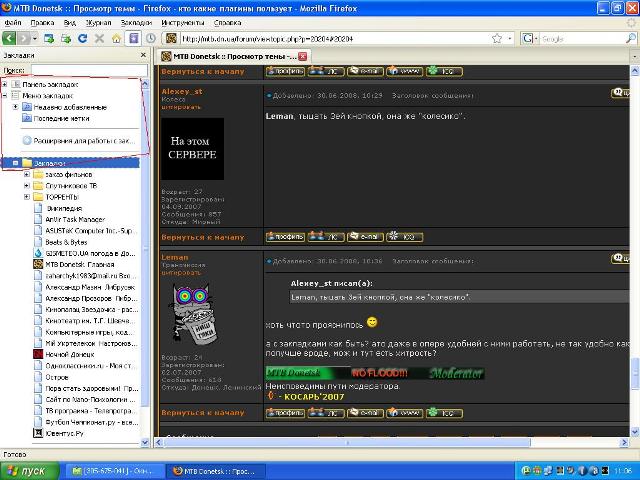This screenshot has width=640, height=480.
Task: Click the Windows пуск Start button
Action: coord(28,469)
